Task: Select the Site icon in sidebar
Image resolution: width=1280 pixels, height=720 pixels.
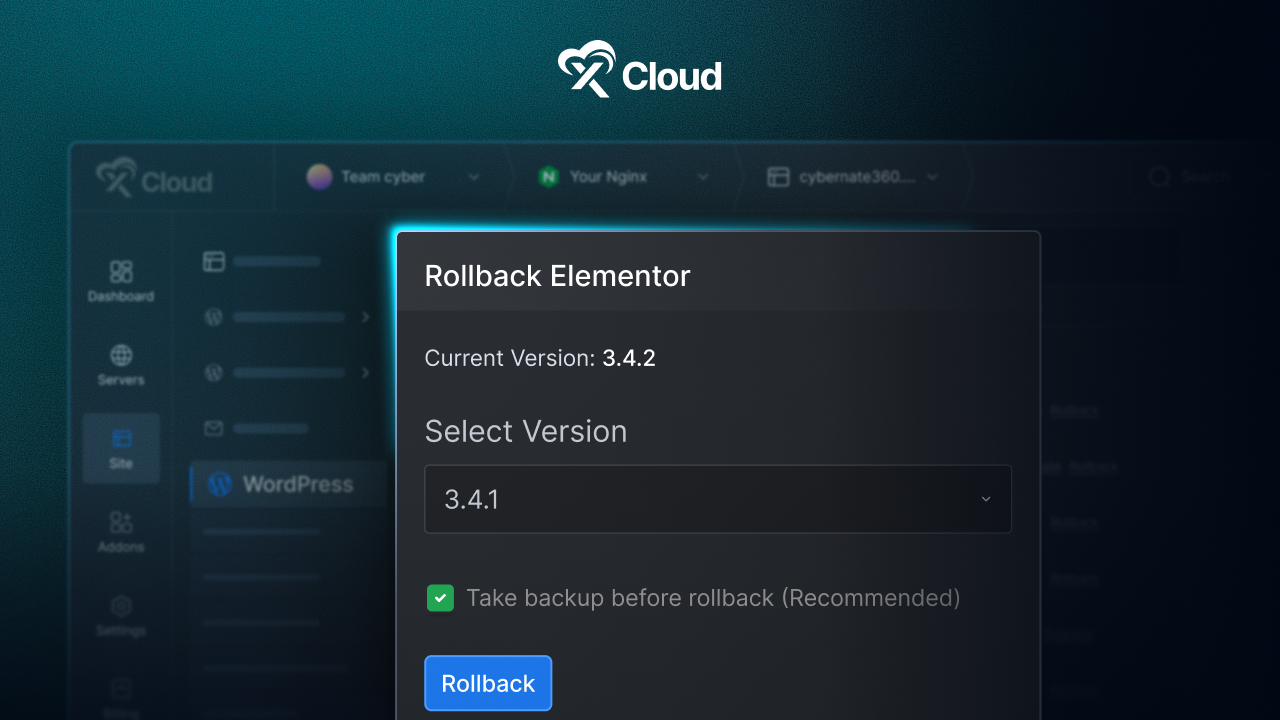Action: tap(121, 440)
